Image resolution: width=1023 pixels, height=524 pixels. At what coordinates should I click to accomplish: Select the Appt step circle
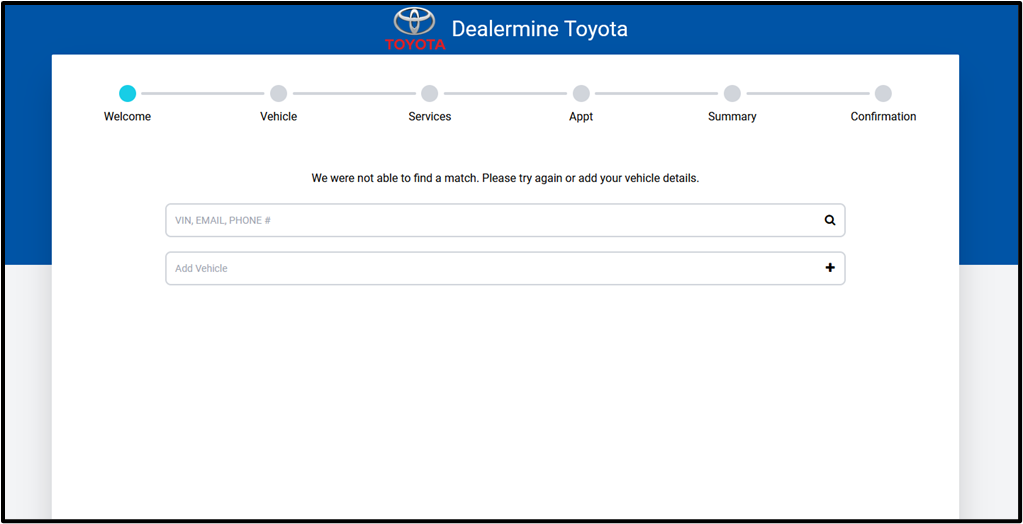point(581,93)
